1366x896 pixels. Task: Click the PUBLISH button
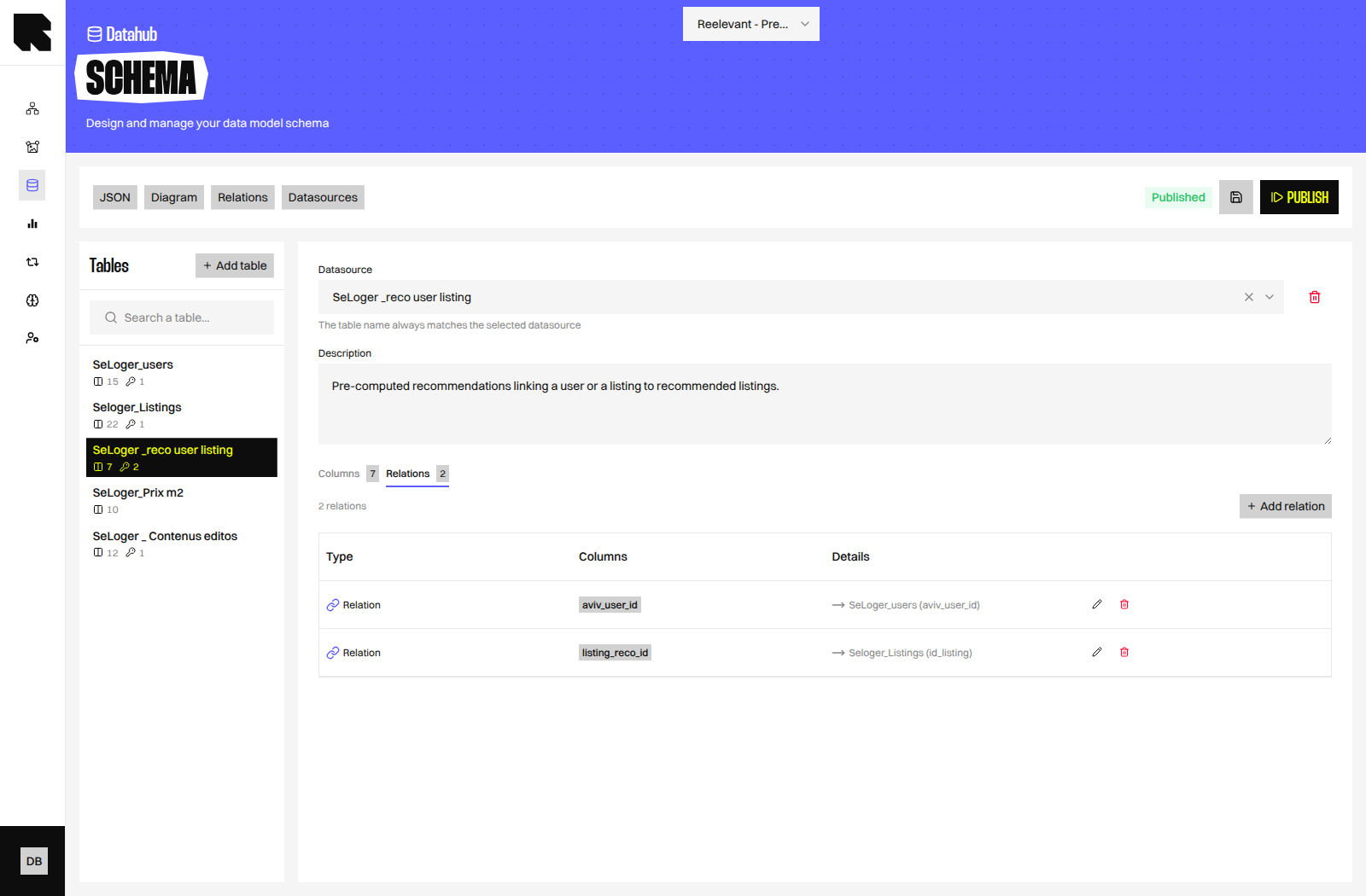coord(1299,197)
